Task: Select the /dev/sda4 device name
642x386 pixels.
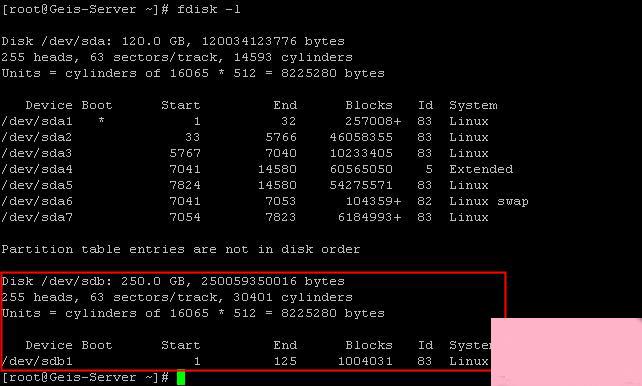Action: pyautogui.click(x=37, y=169)
